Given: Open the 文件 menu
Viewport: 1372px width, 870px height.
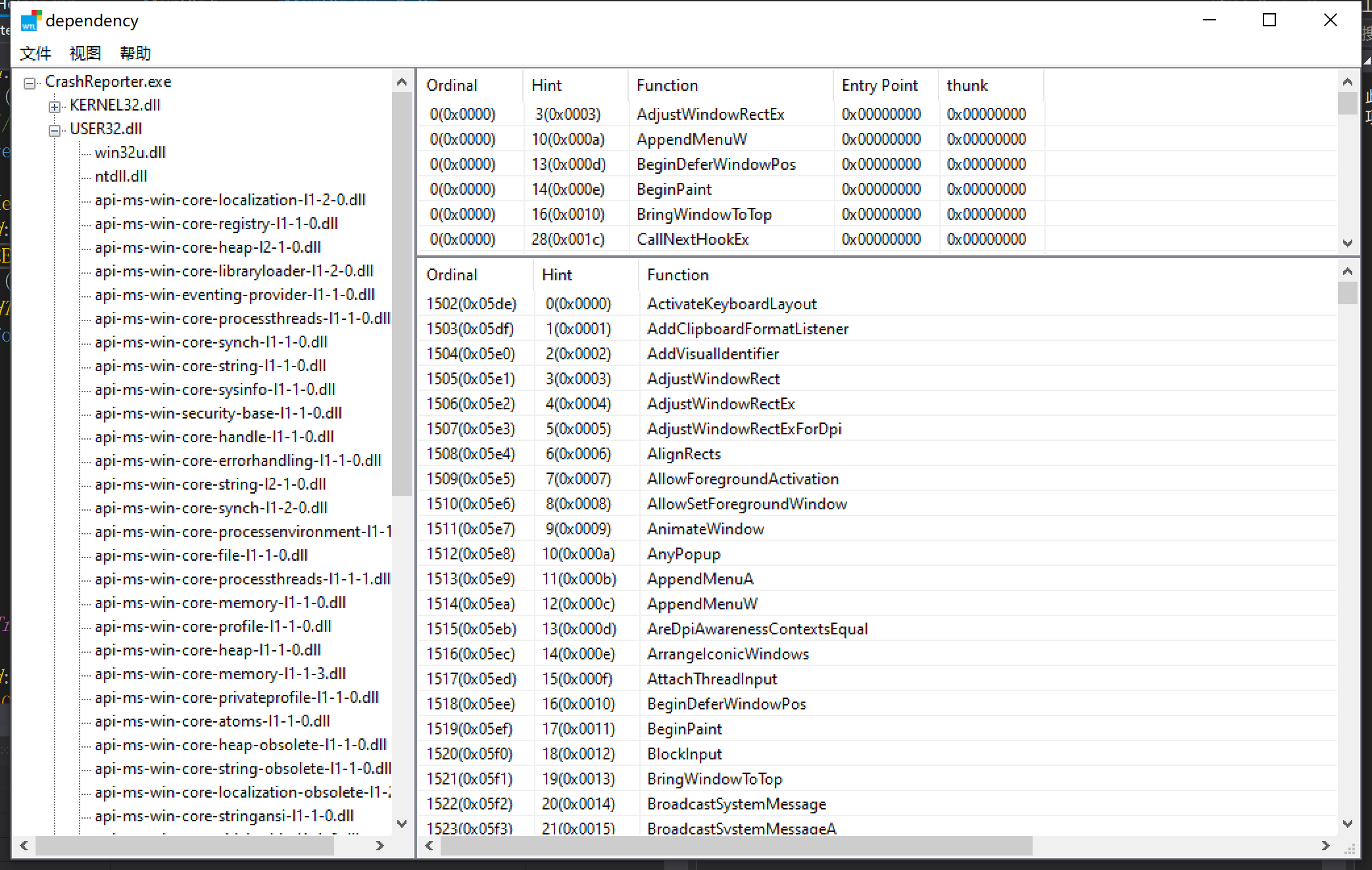Looking at the screenshot, I should [35, 53].
